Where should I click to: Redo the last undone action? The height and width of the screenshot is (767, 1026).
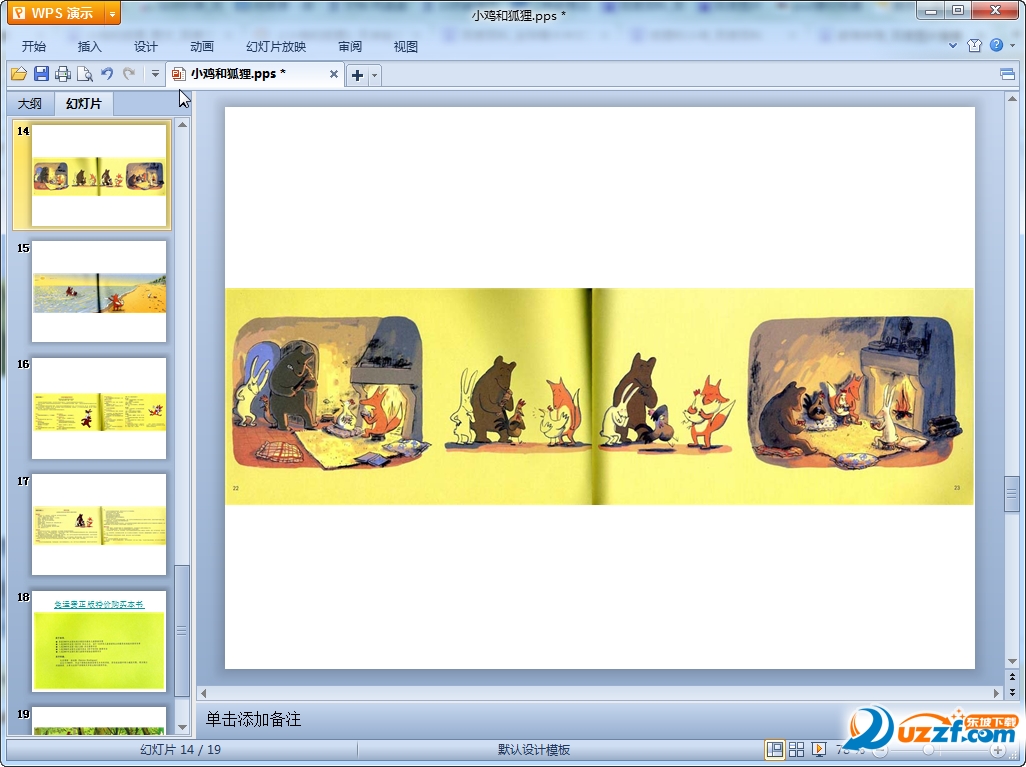click(129, 74)
